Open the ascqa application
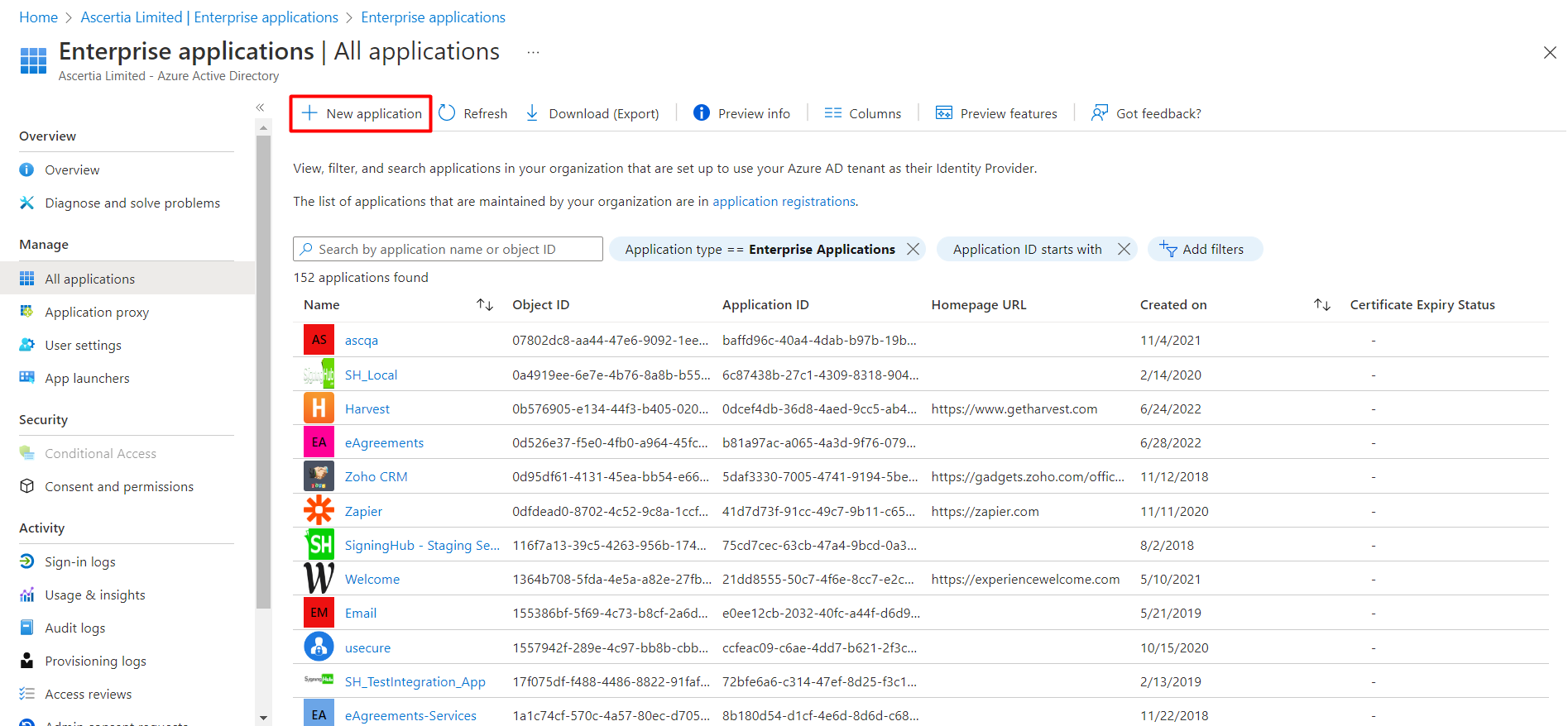1568x726 pixels. (362, 340)
